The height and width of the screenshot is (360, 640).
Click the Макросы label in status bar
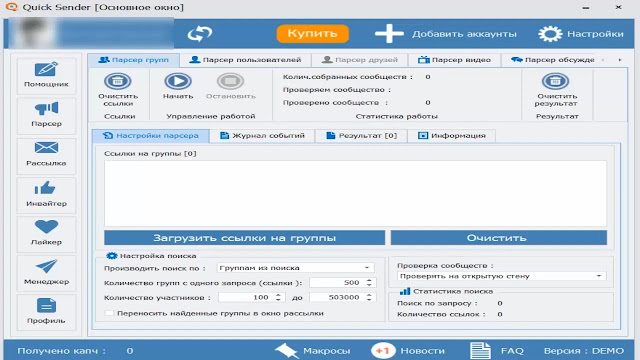327,351
